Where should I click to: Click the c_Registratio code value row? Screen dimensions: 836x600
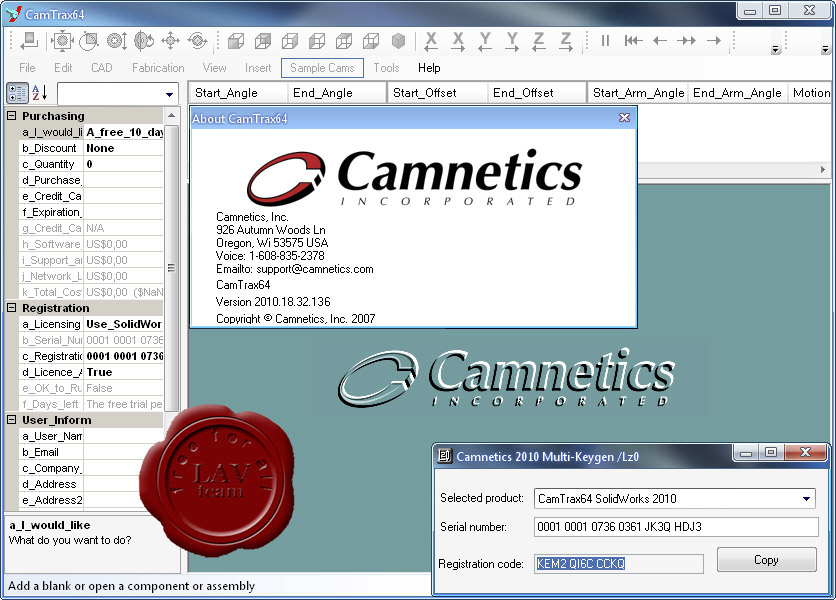(124, 356)
